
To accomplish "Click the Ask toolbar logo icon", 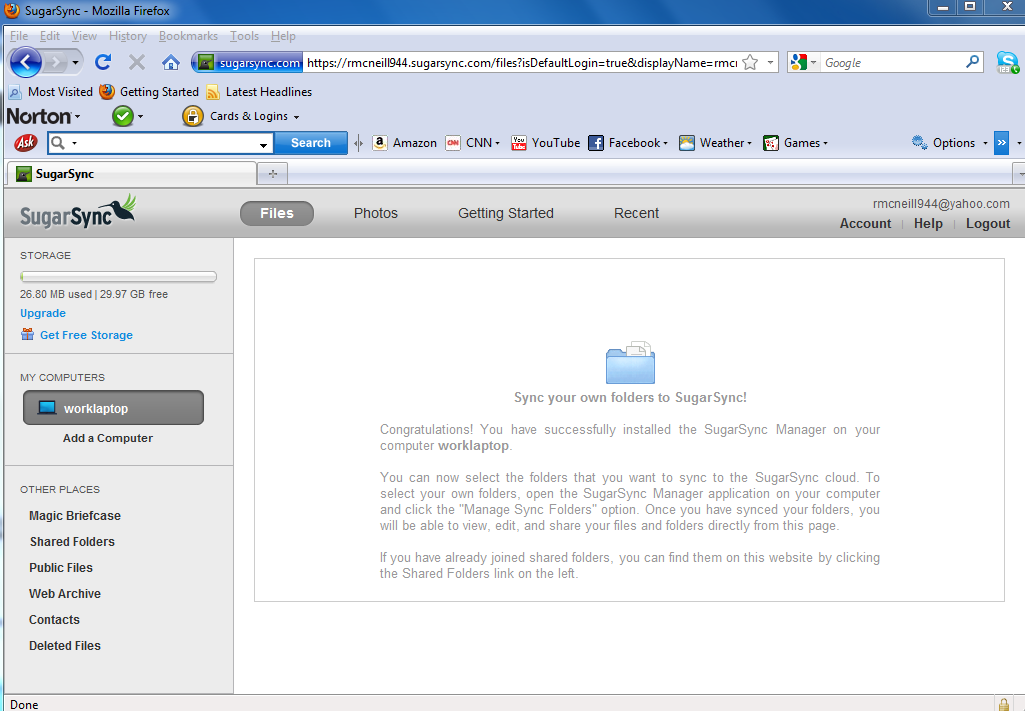I will tap(25, 143).
